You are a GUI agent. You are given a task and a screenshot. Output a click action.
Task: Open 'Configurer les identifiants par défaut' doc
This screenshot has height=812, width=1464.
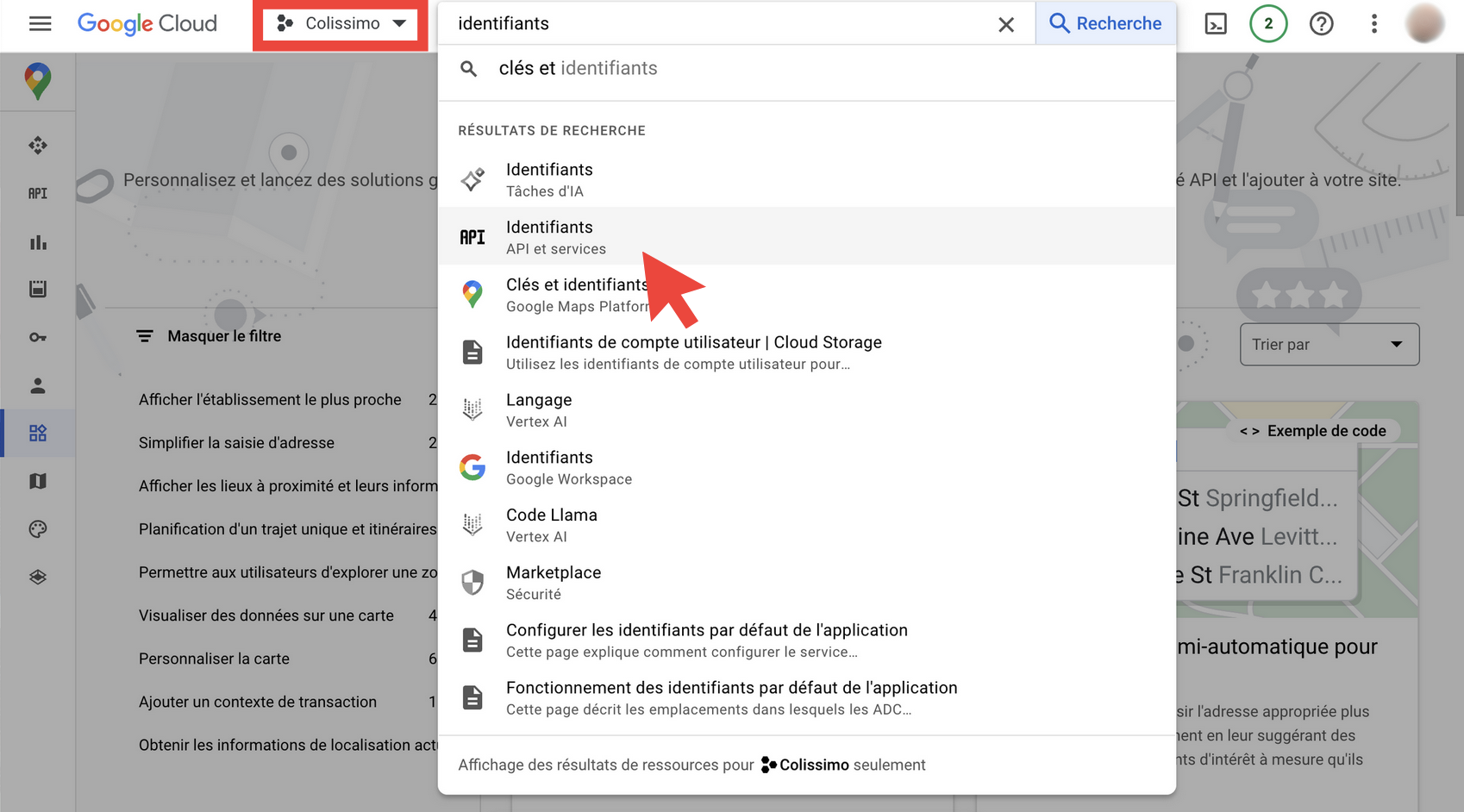pos(807,640)
